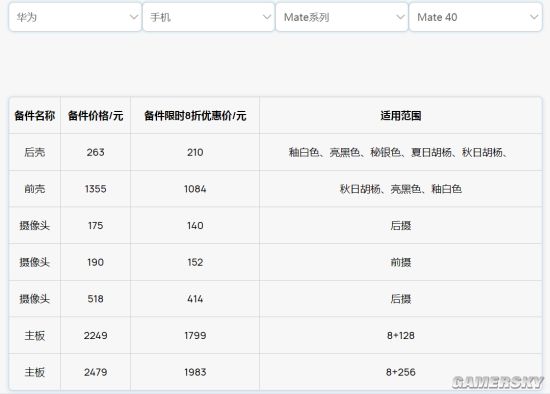550x394 pixels.
Task: Select the 518 camera price cell
Action: click(x=95, y=299)
